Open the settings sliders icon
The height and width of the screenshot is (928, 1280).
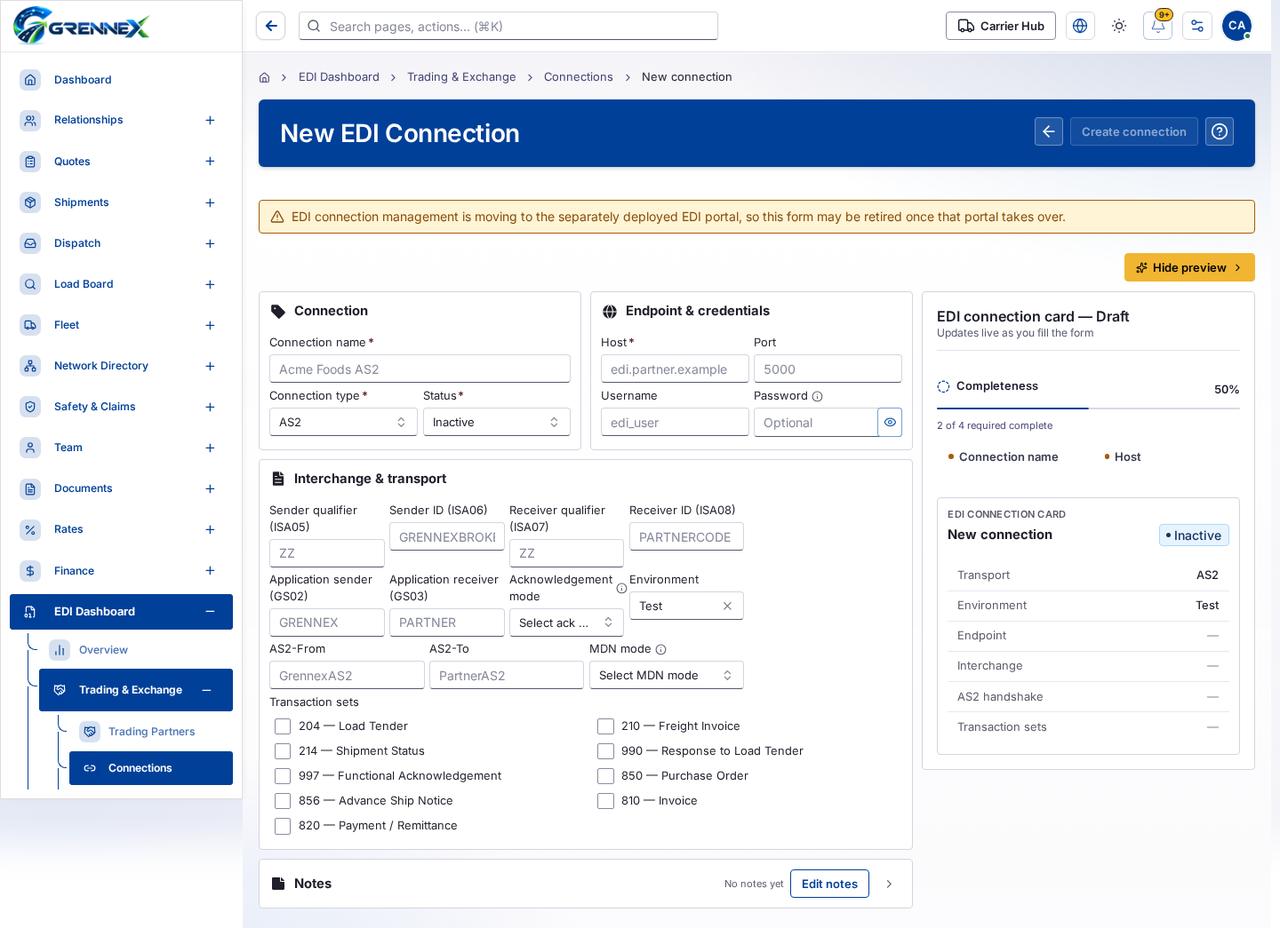pyautogui.click(x=1197, y=26)
